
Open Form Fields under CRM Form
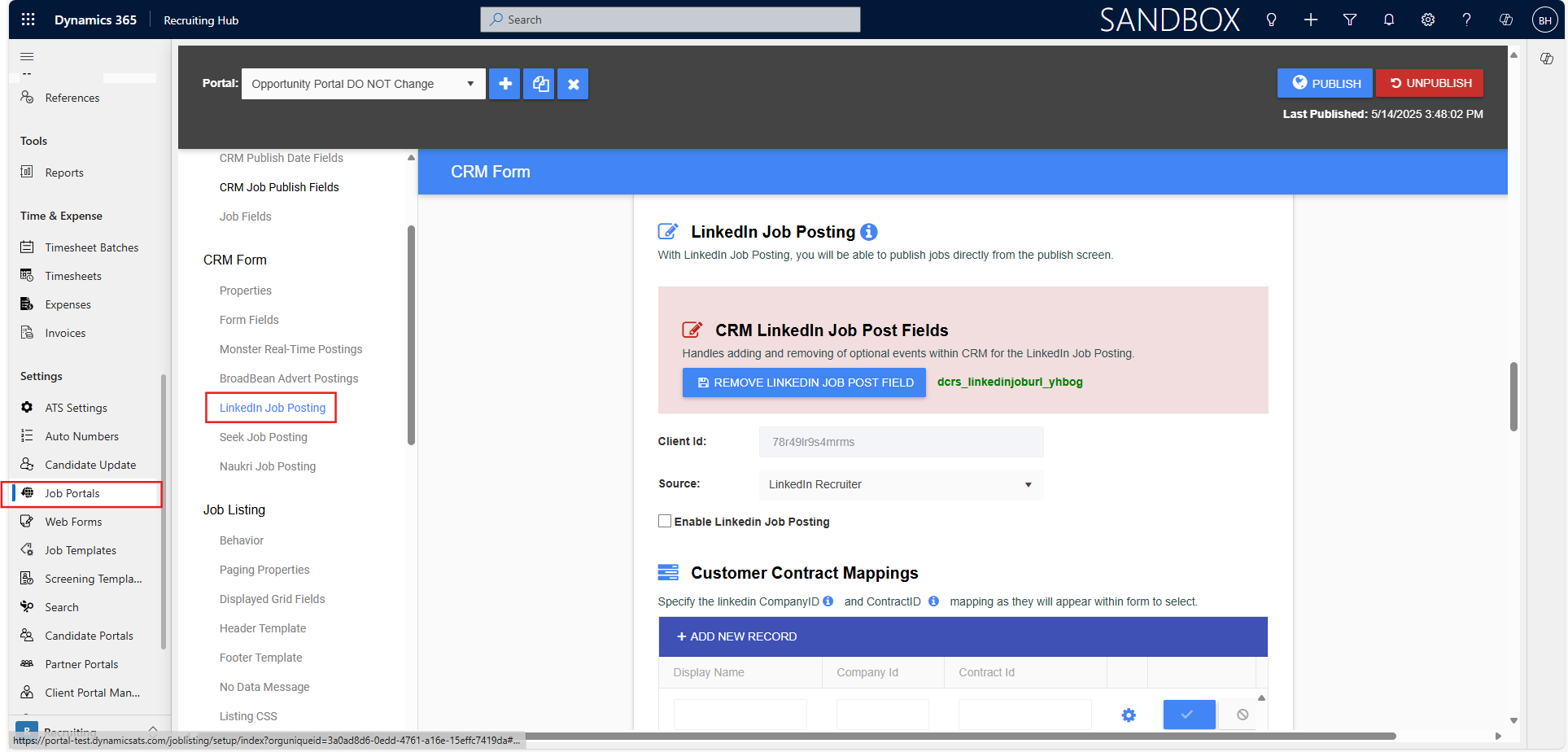click(x=249, y=320)
